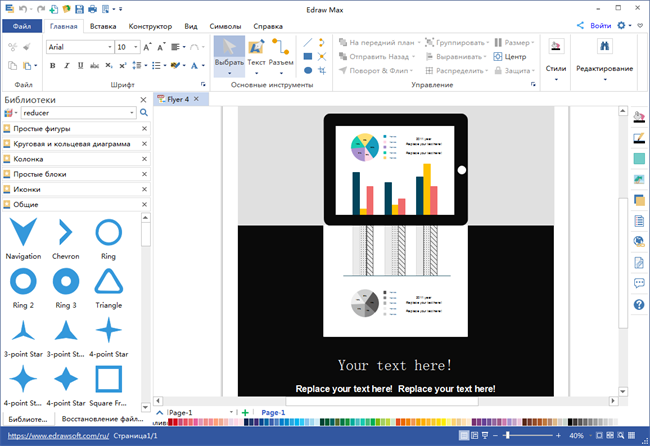Open Группировать dropdown

click(x=488, y=43)
